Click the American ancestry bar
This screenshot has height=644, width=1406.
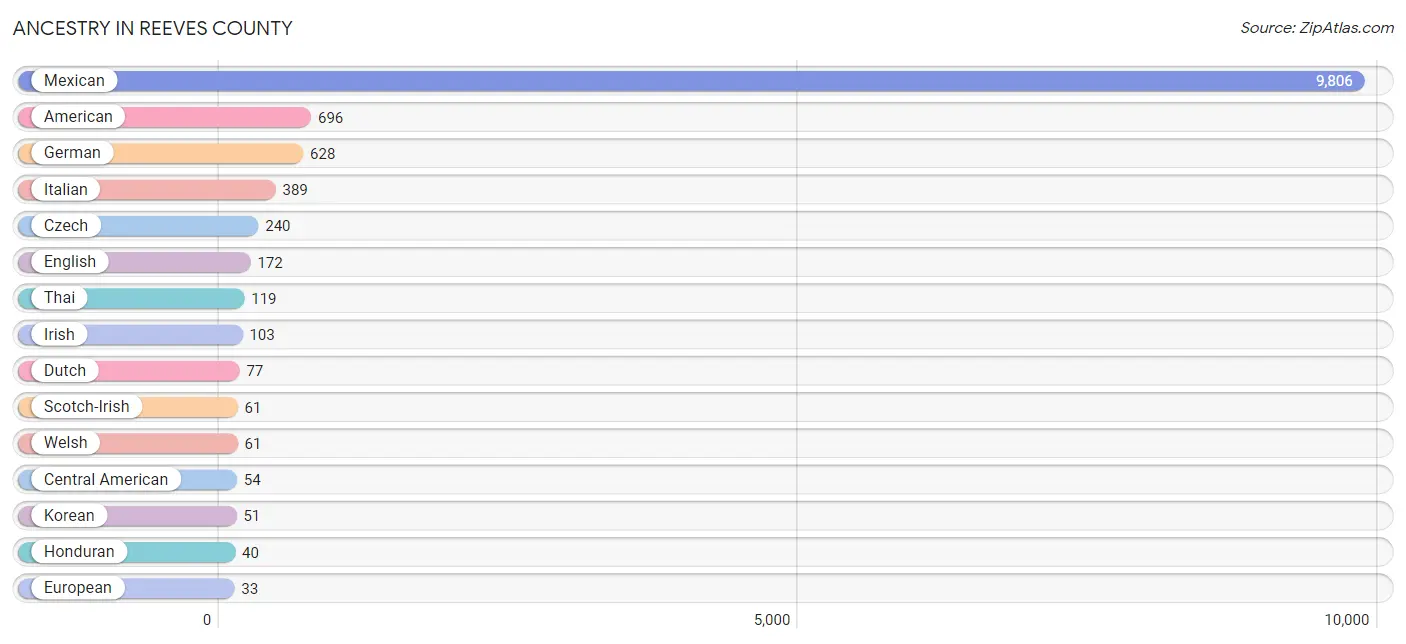tap(164, 117)
